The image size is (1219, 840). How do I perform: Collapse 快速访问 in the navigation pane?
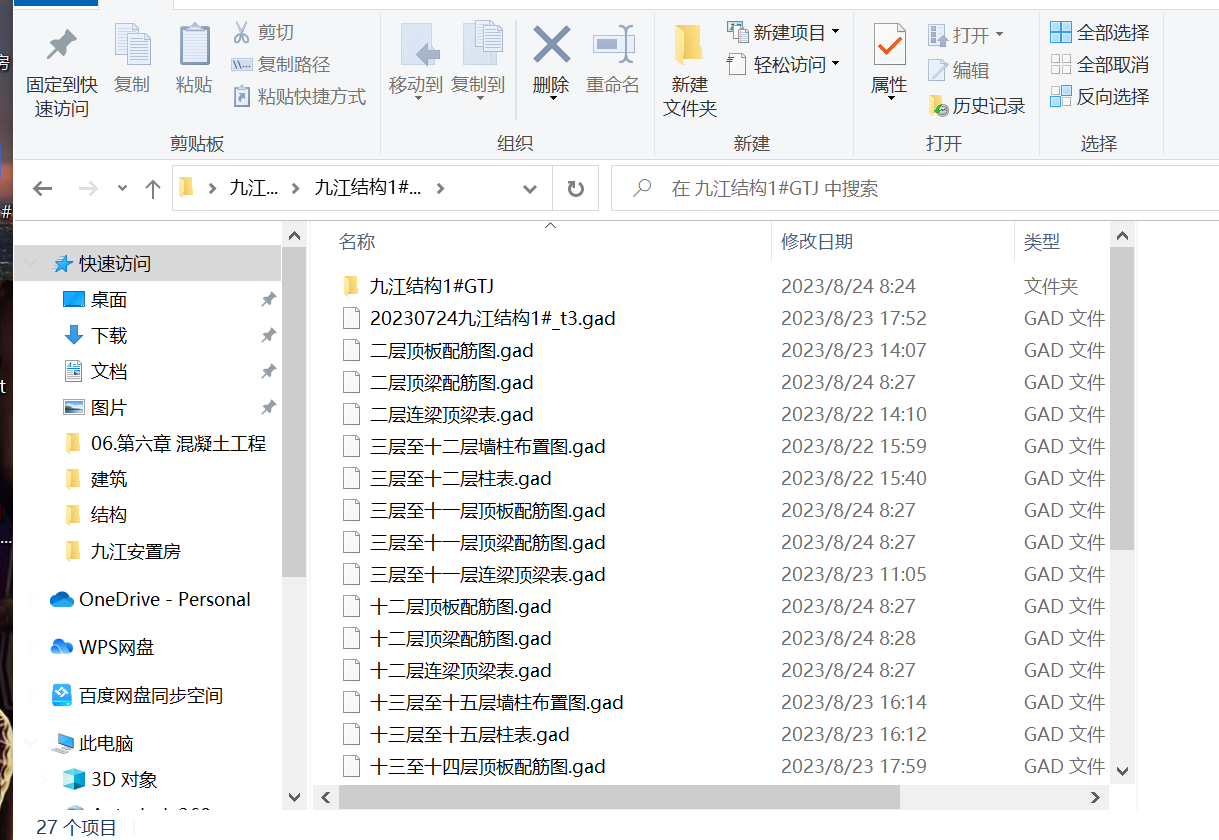31,264
